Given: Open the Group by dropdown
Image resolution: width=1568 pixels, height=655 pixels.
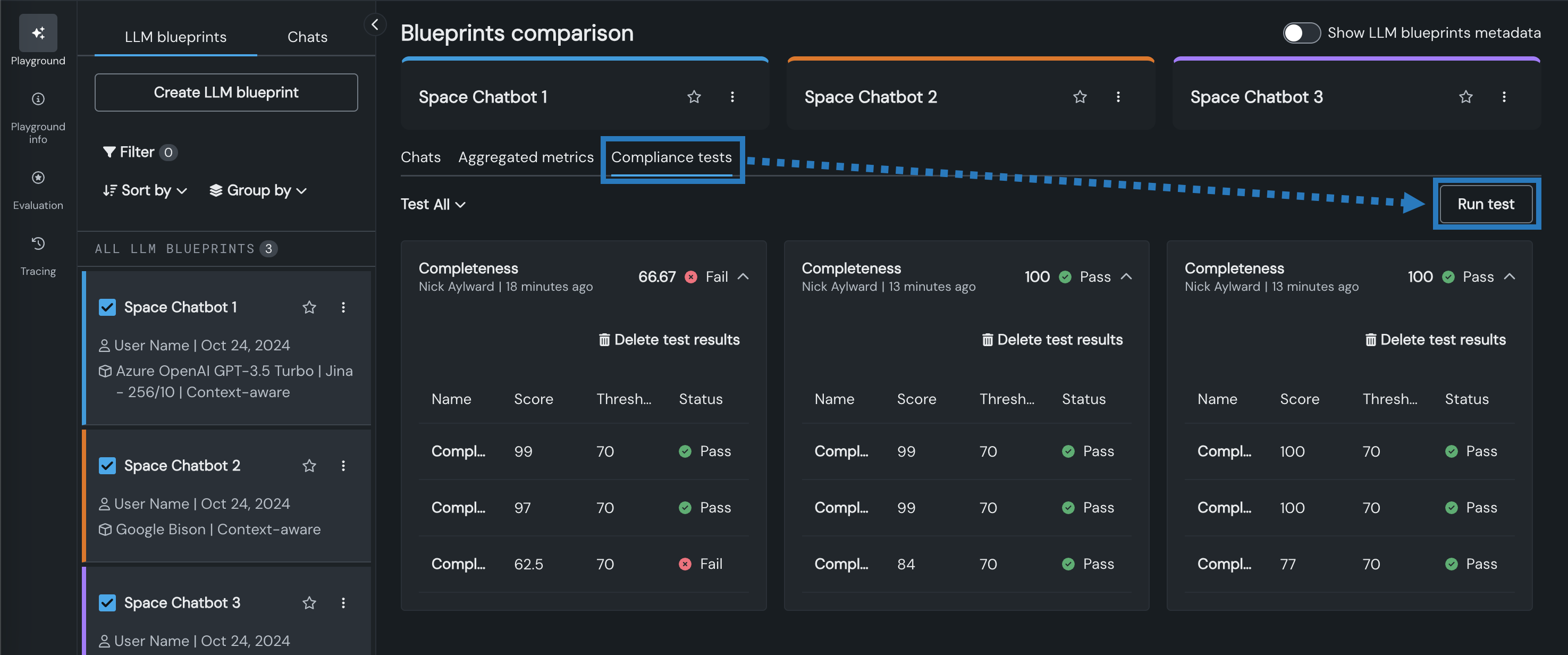Looking at the screenshot, I should (258, 190).
